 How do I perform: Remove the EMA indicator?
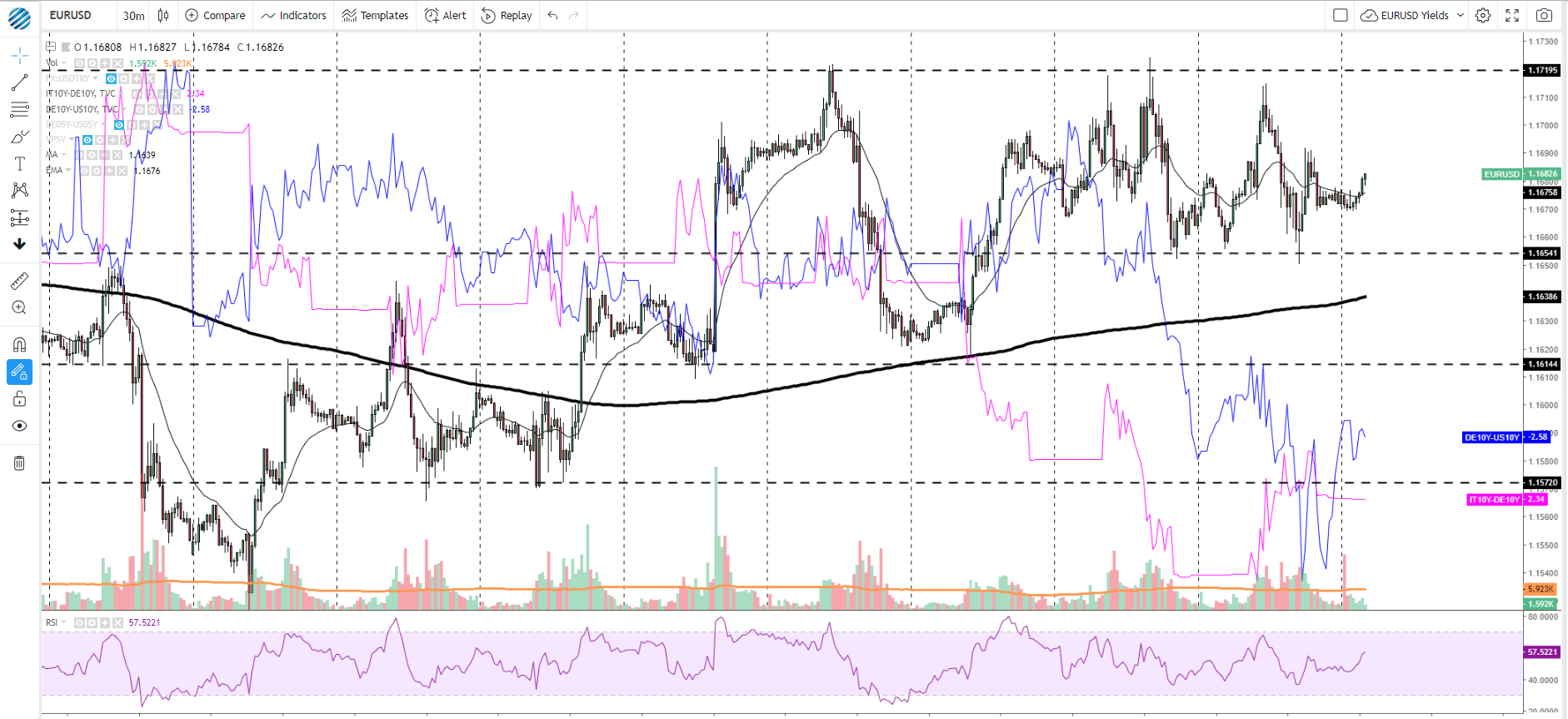[122, 170]
